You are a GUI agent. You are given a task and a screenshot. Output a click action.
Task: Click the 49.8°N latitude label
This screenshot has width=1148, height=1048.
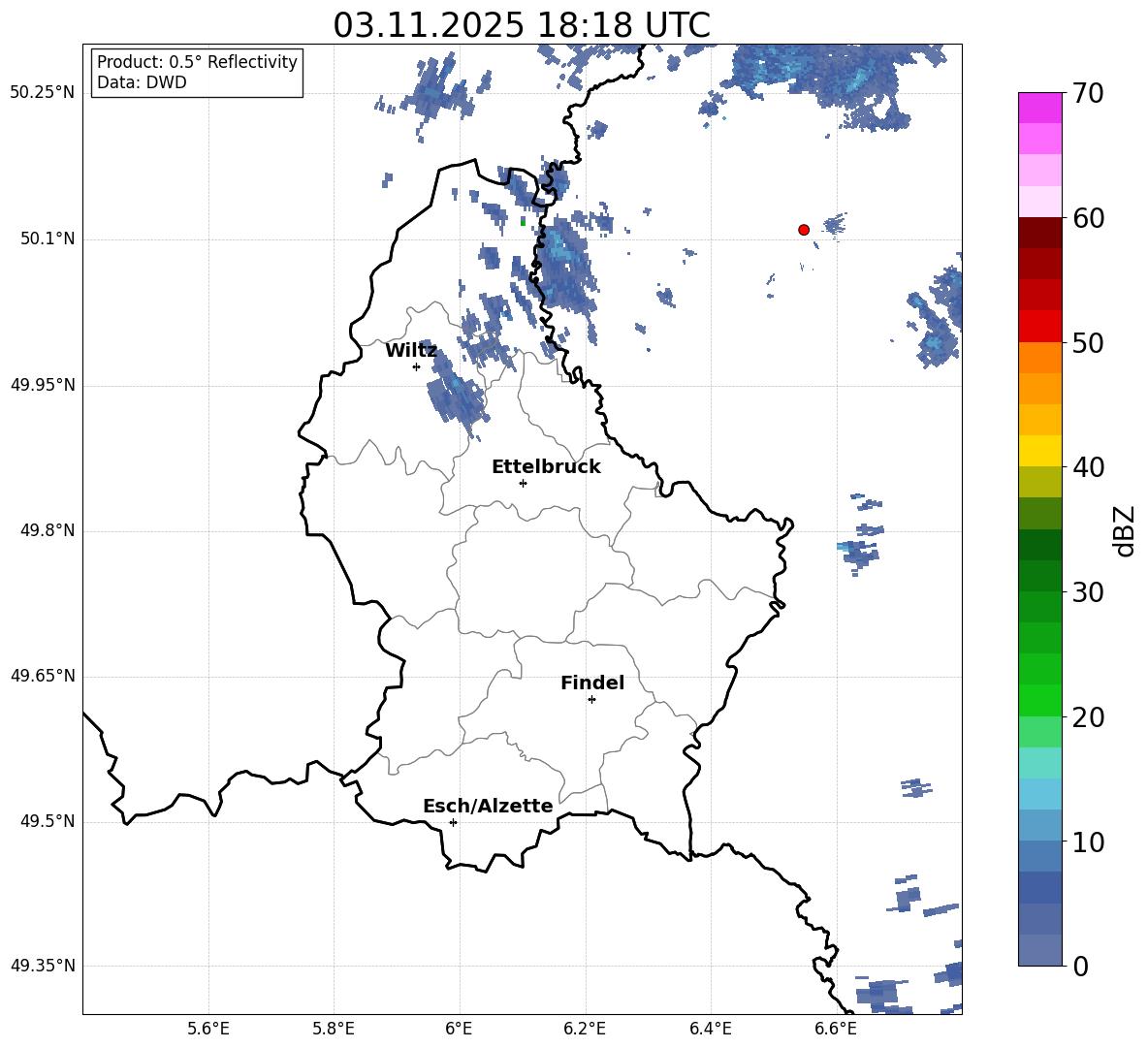pyautogui.click(x=48, y=530)
